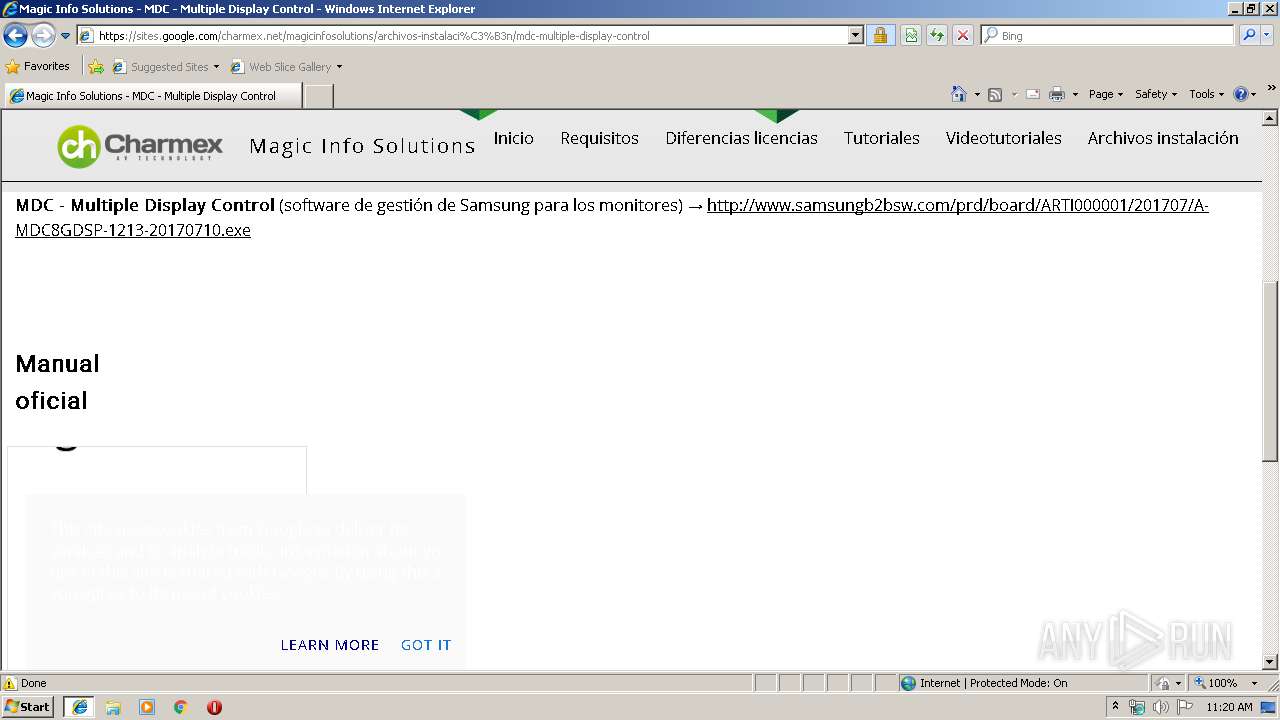The height and width of the screenshot is (720, 1280).
Task: Click the Protected Mode status text
Action: pos(993,683)
